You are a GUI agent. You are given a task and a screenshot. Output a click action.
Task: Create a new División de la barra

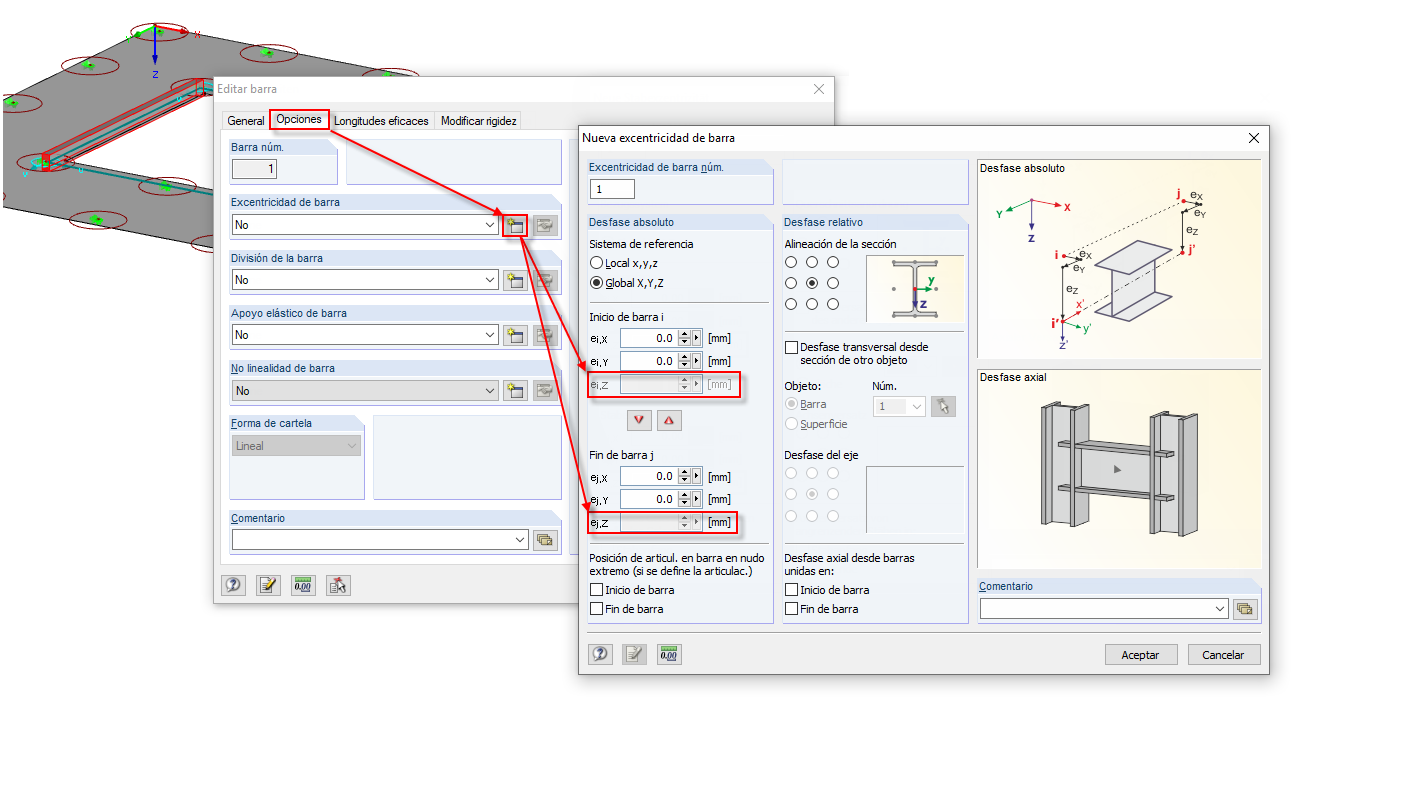(515, 280)
